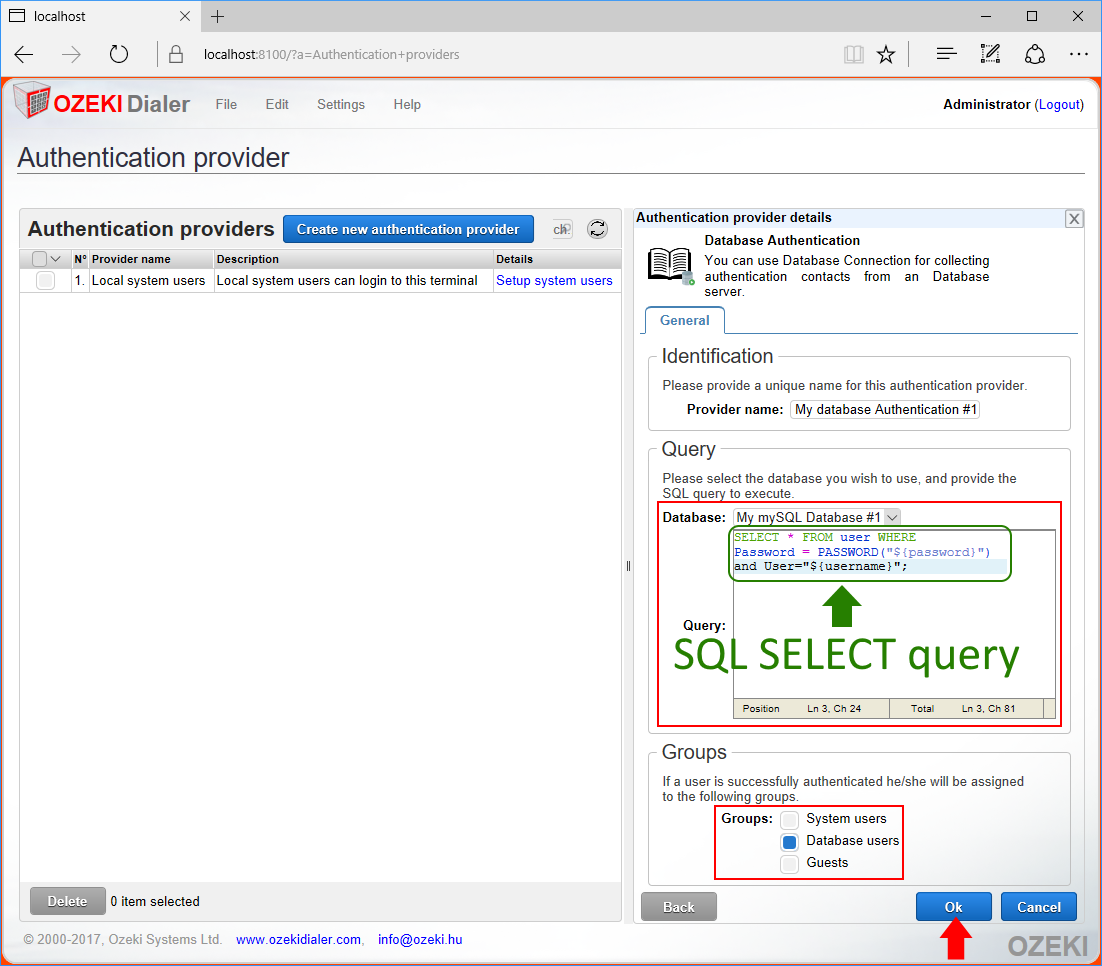Add this page to favorites with star icon
Screen dimensions: 1102x966
(886, 54)
